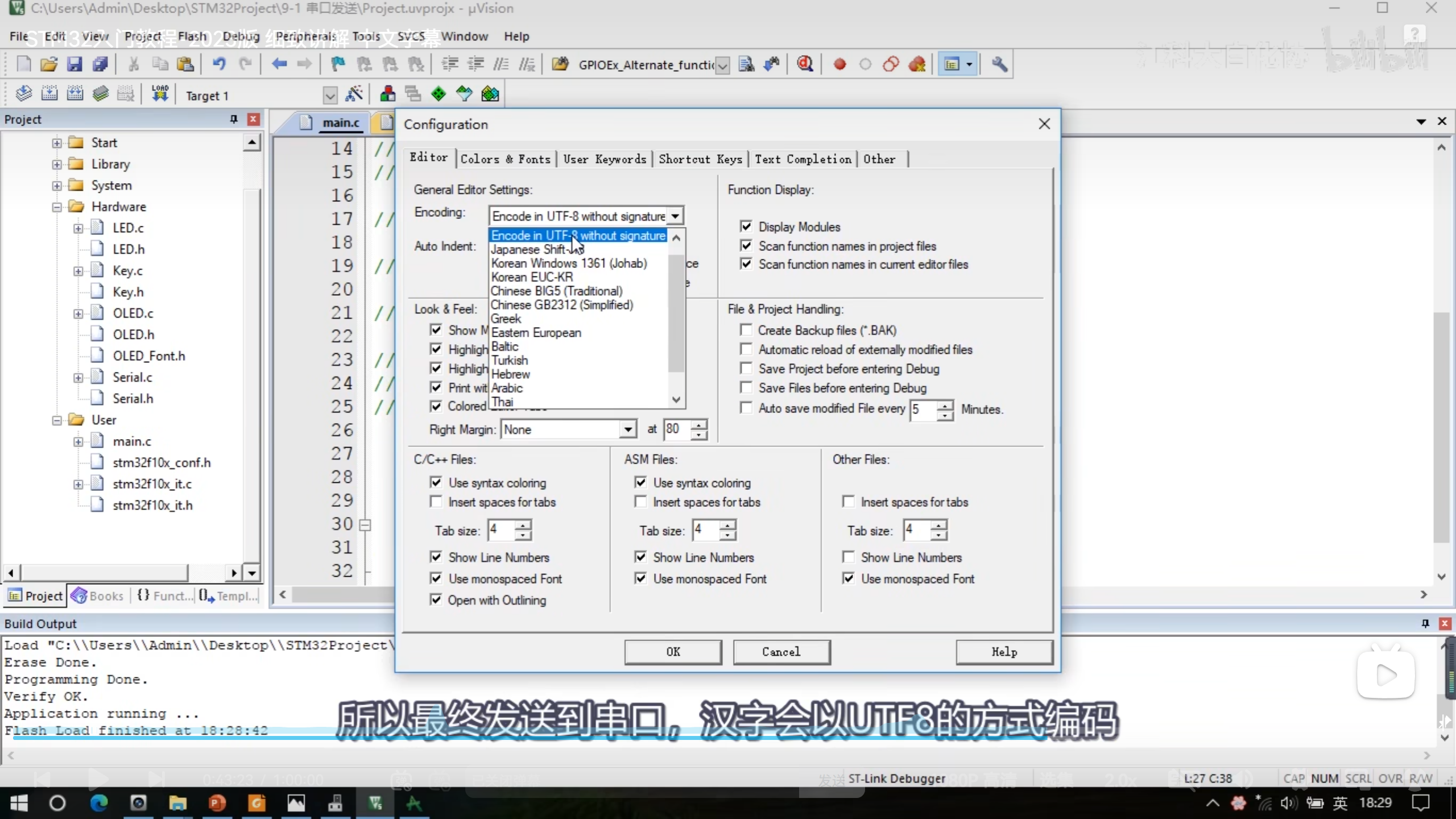Open the Peripherals menu
Viewport: 1456px width, 819px height.
306,36
